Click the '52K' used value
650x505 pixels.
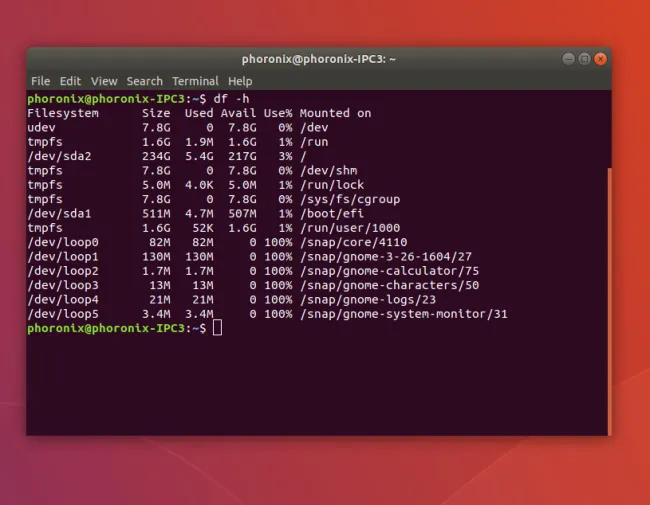(203, 228)
